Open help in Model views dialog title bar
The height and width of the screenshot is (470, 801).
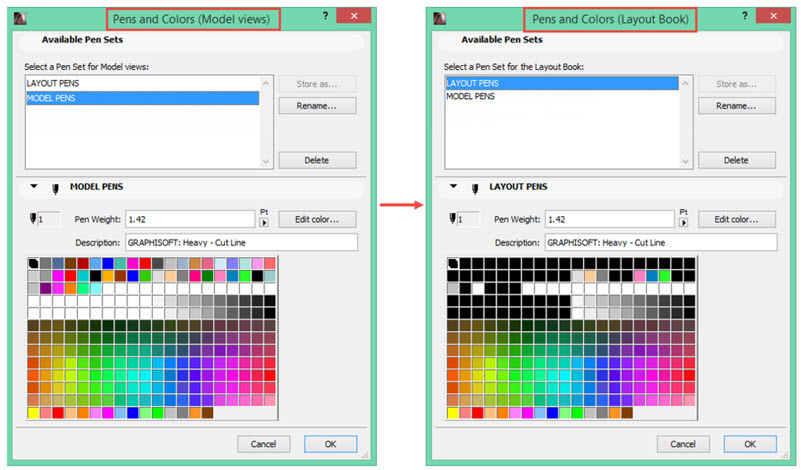325,16
